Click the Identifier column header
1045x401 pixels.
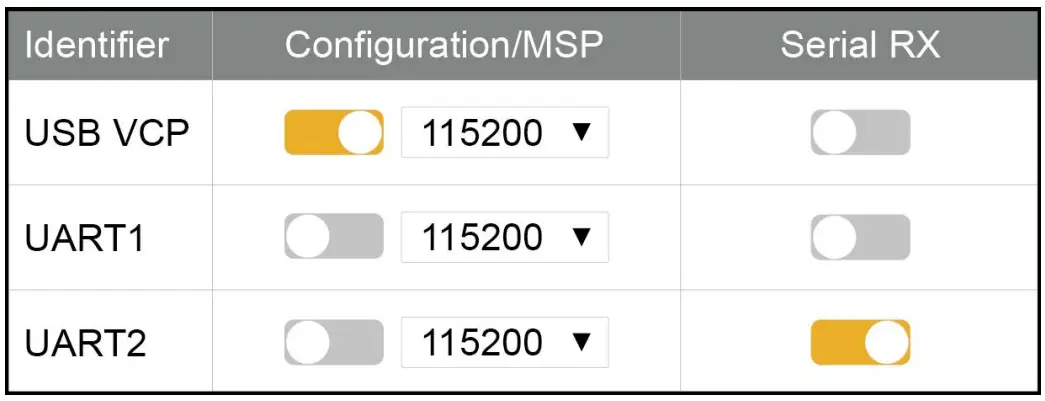[x=96, y=46]
